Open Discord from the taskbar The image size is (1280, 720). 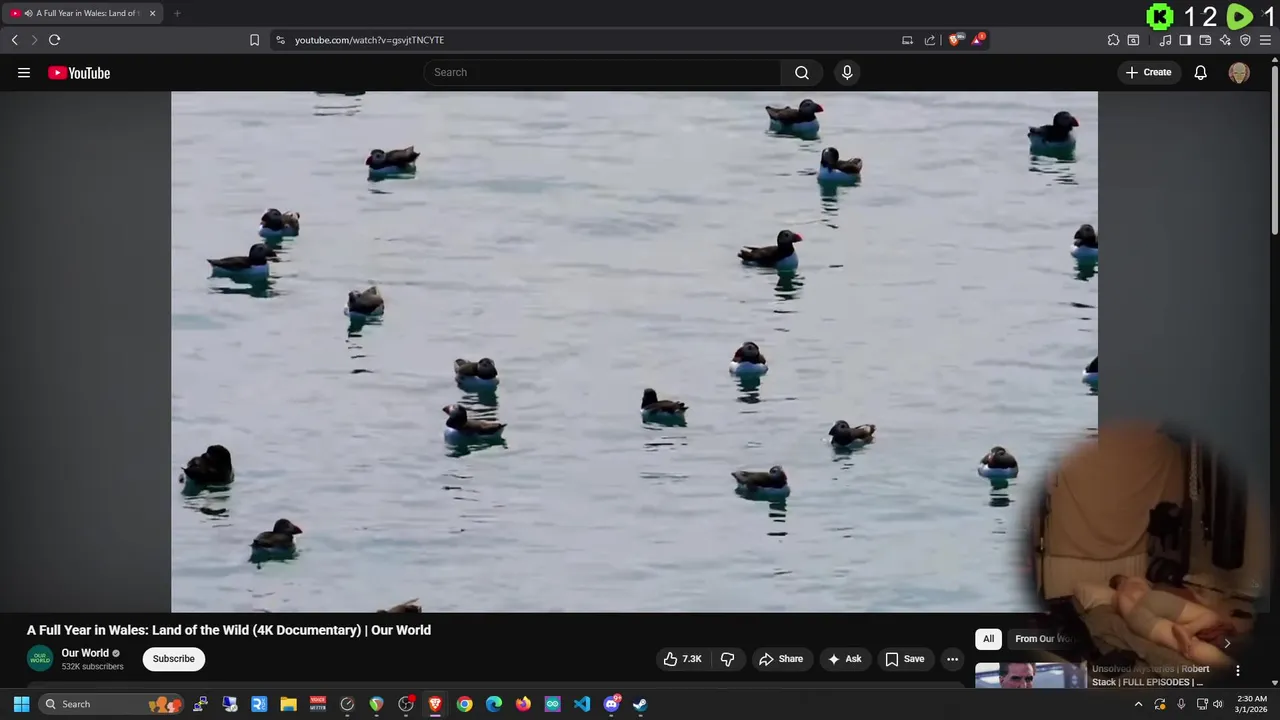coord(611,704)
